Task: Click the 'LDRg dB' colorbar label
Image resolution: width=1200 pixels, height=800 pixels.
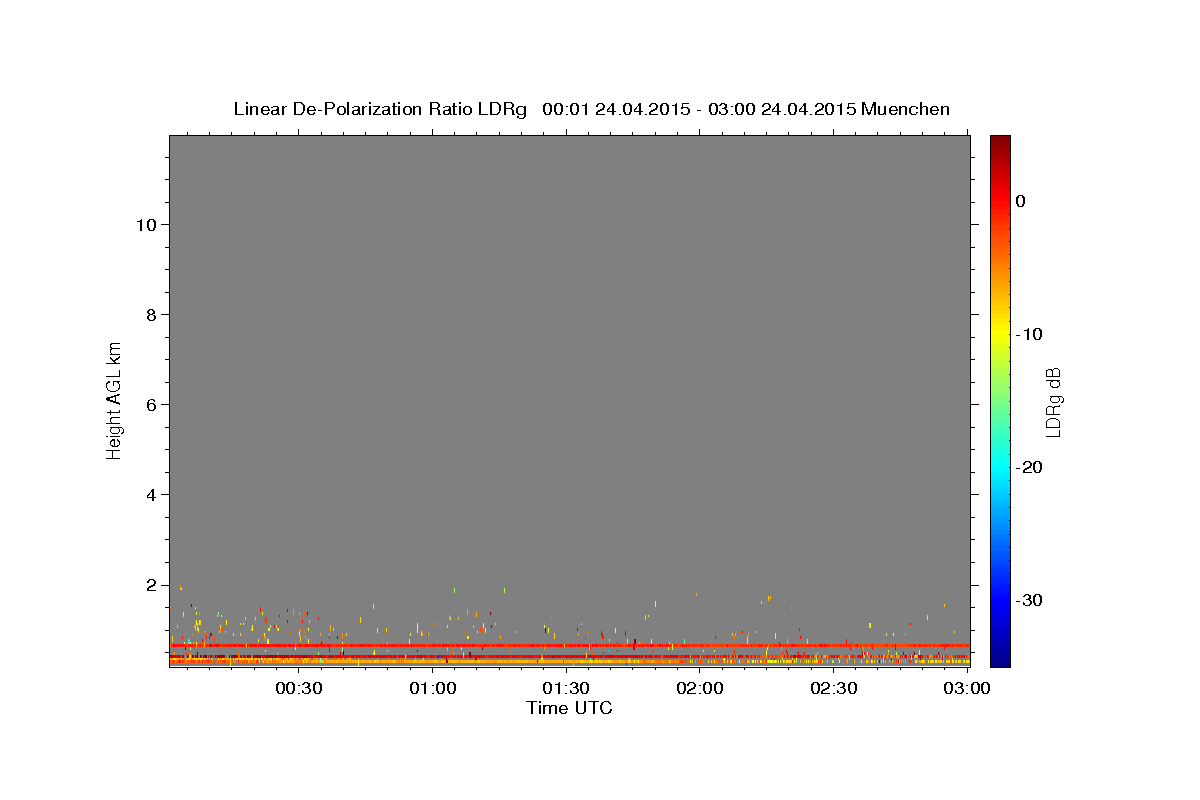Action: coord(1052,403)
